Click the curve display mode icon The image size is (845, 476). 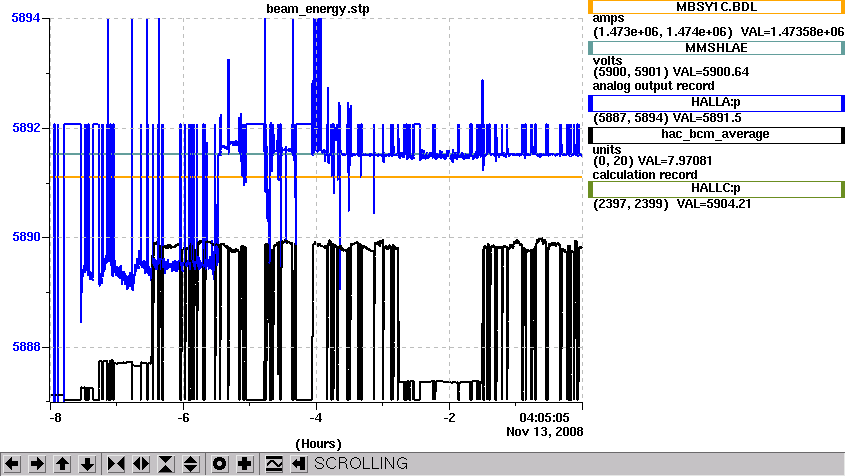point(274,464)
